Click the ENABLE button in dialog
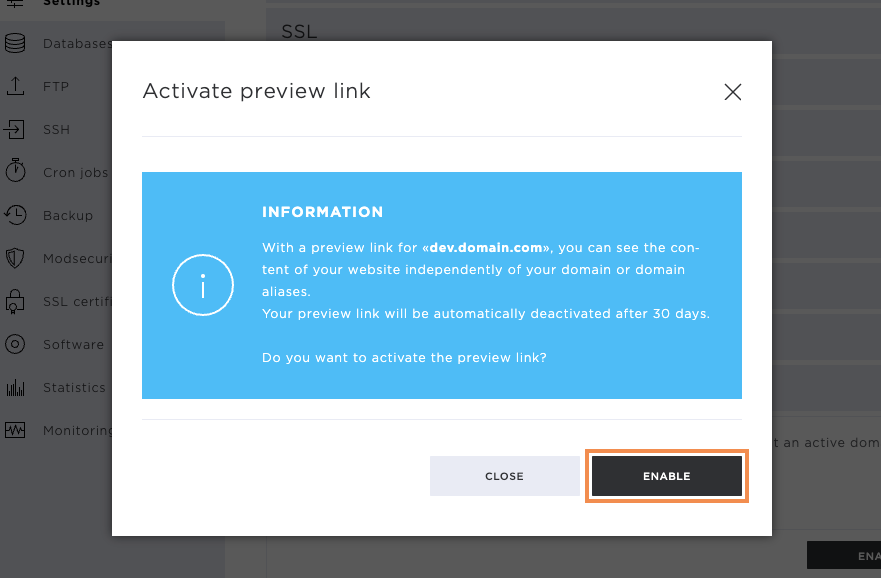881x578 pixels. pos(666,476)
